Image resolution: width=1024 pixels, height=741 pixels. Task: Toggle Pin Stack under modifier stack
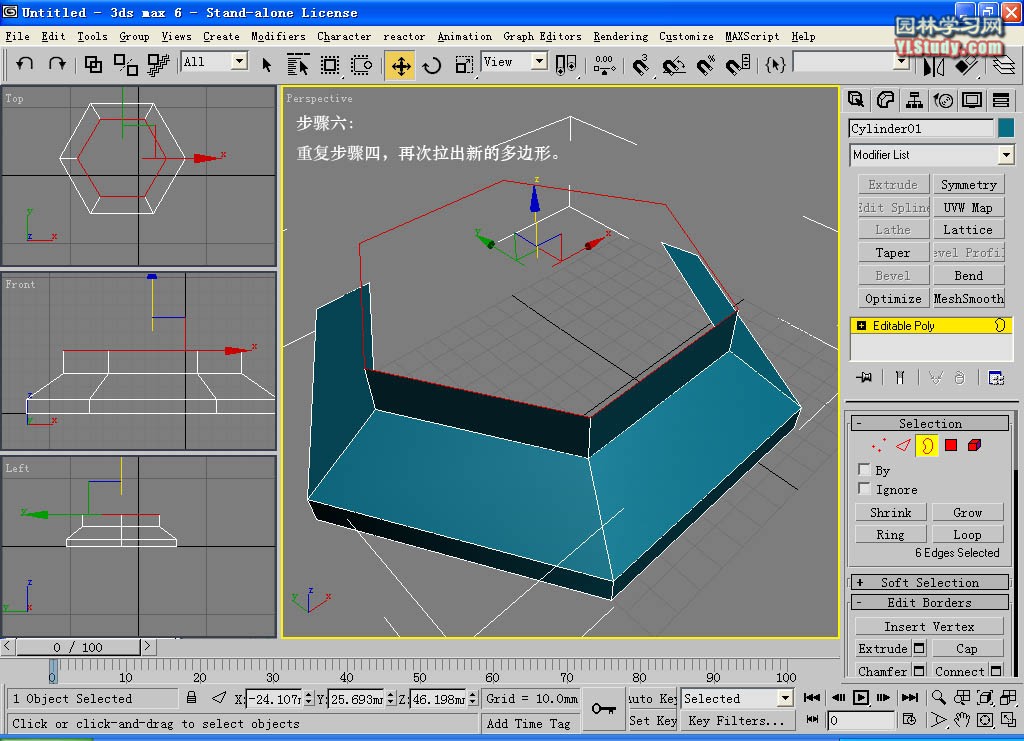click(864, 378)
